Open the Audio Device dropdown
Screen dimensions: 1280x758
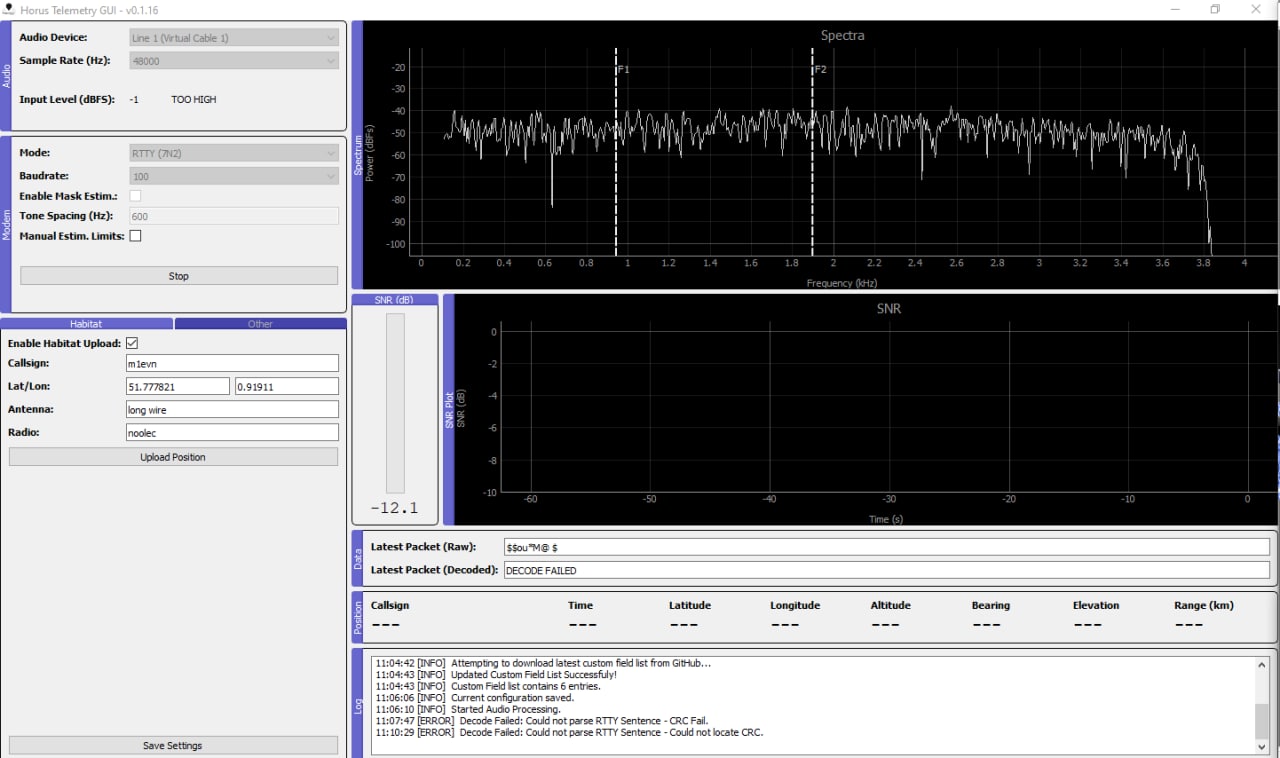233,38
